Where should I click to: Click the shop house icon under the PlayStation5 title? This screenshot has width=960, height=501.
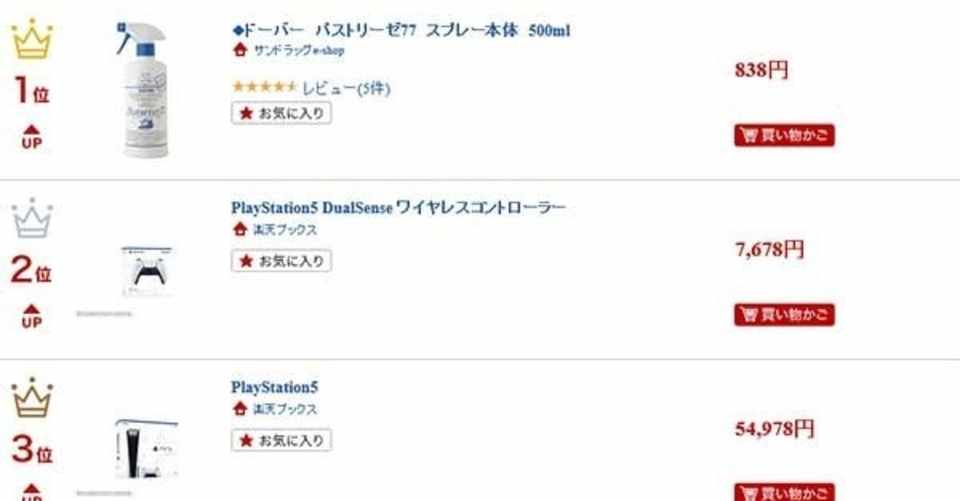pos(239,410)
